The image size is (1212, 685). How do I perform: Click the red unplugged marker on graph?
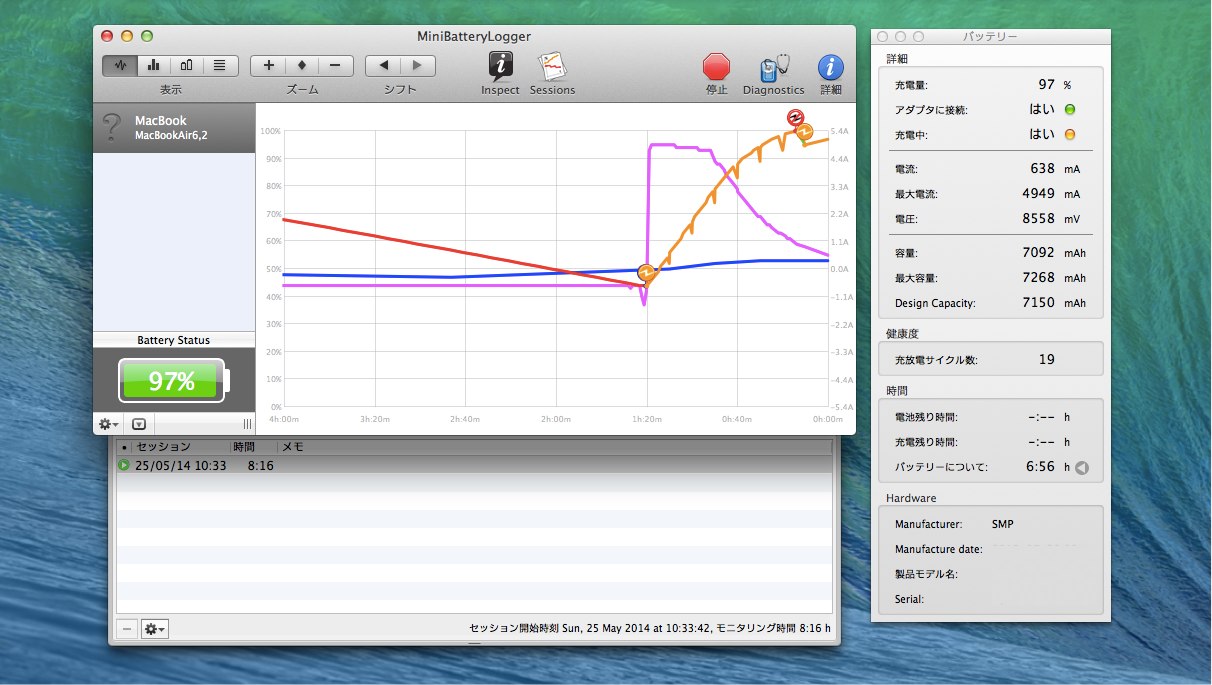(795, 117)
